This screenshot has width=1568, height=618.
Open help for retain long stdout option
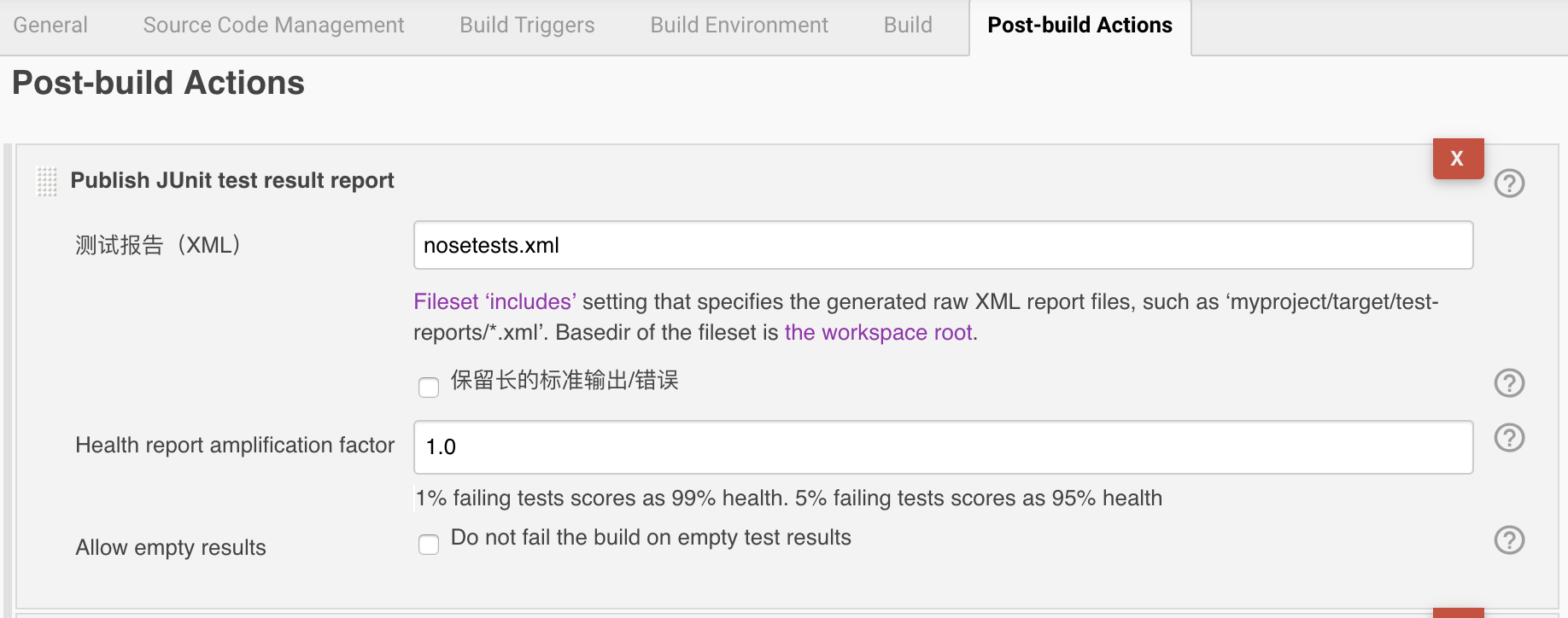[1509, 382]
